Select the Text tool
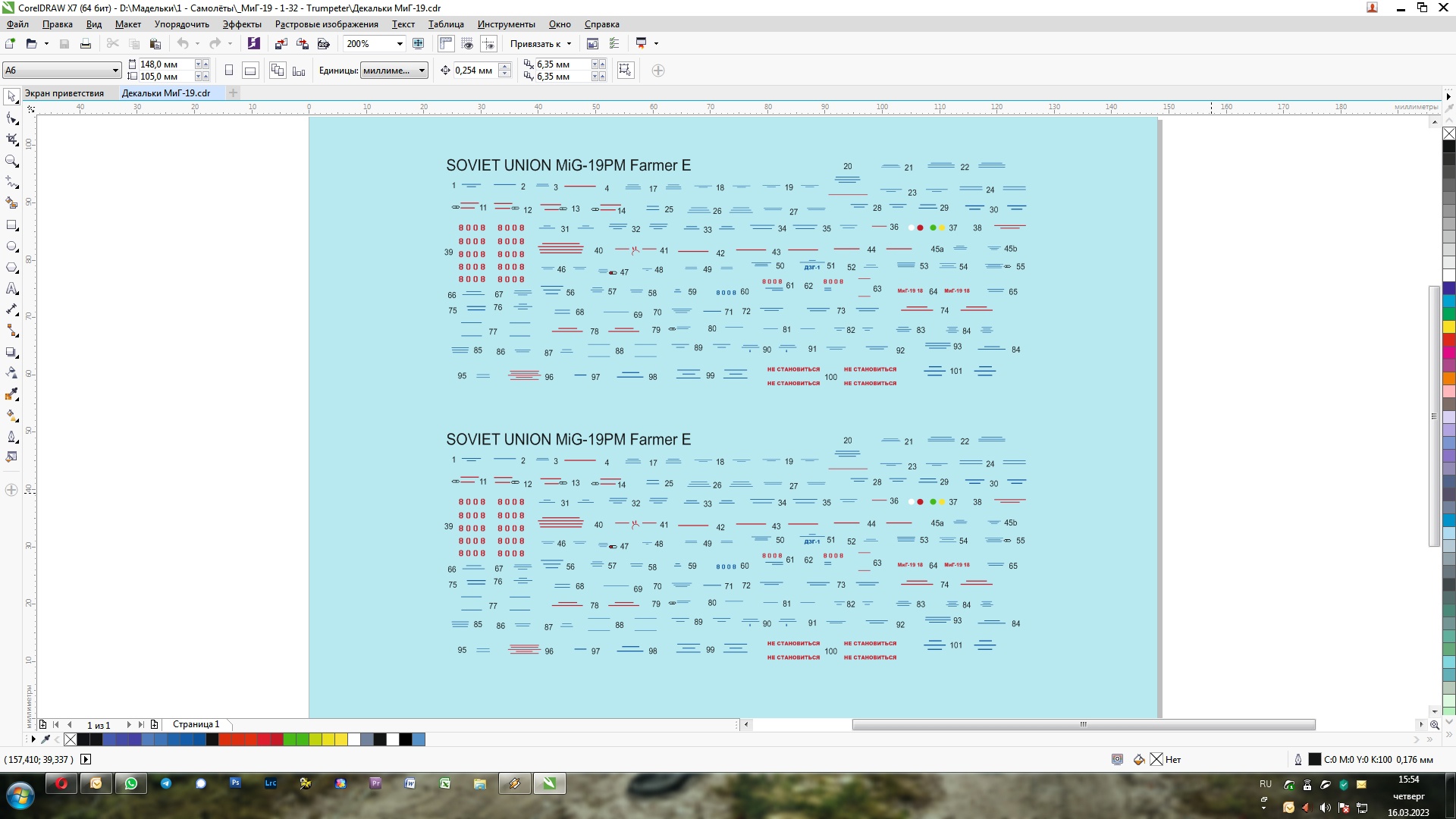The width and height of the screenshot is (1456, 819). (11, 289)
